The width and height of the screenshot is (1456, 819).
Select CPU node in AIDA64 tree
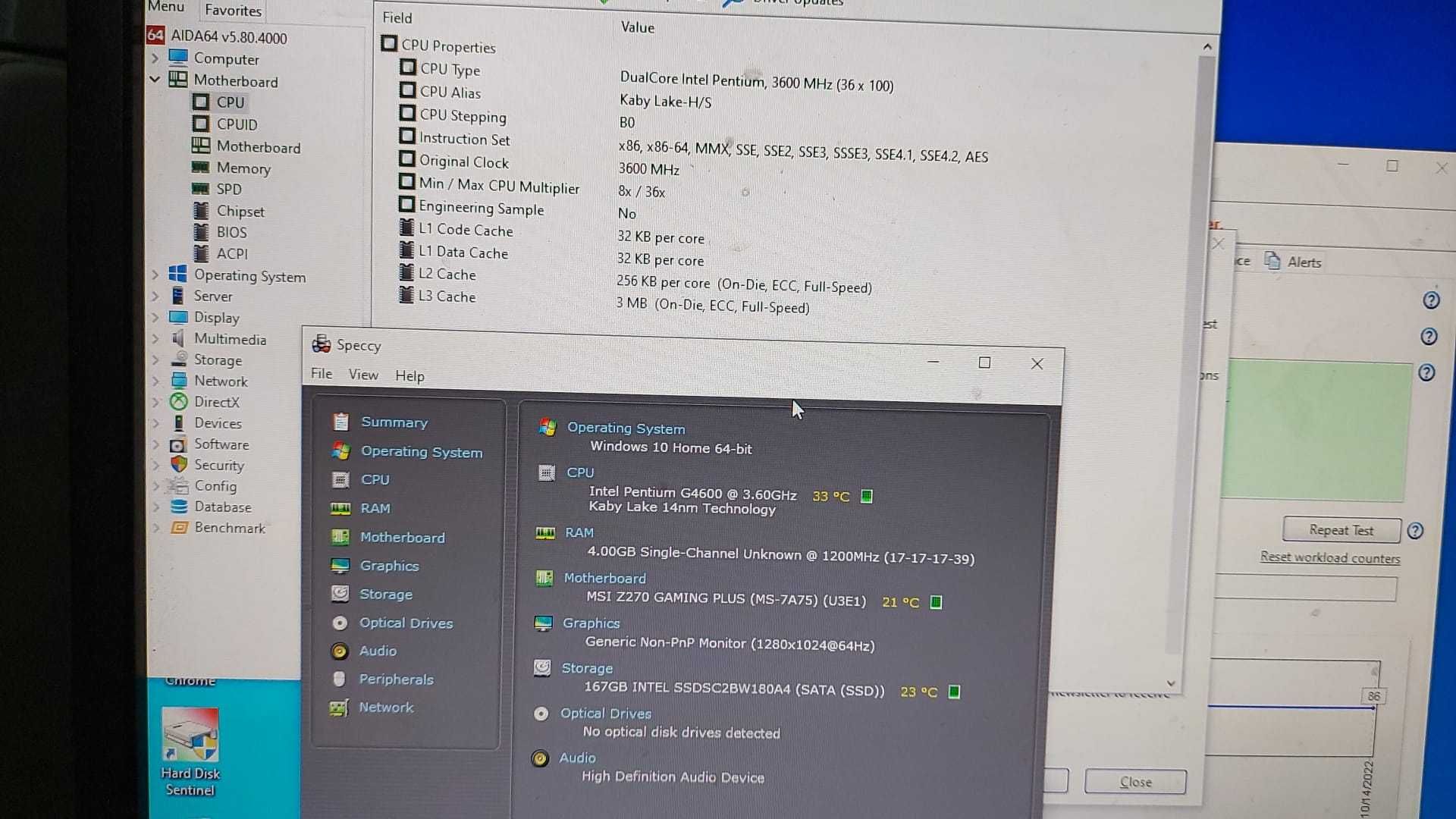coord(230,102)
